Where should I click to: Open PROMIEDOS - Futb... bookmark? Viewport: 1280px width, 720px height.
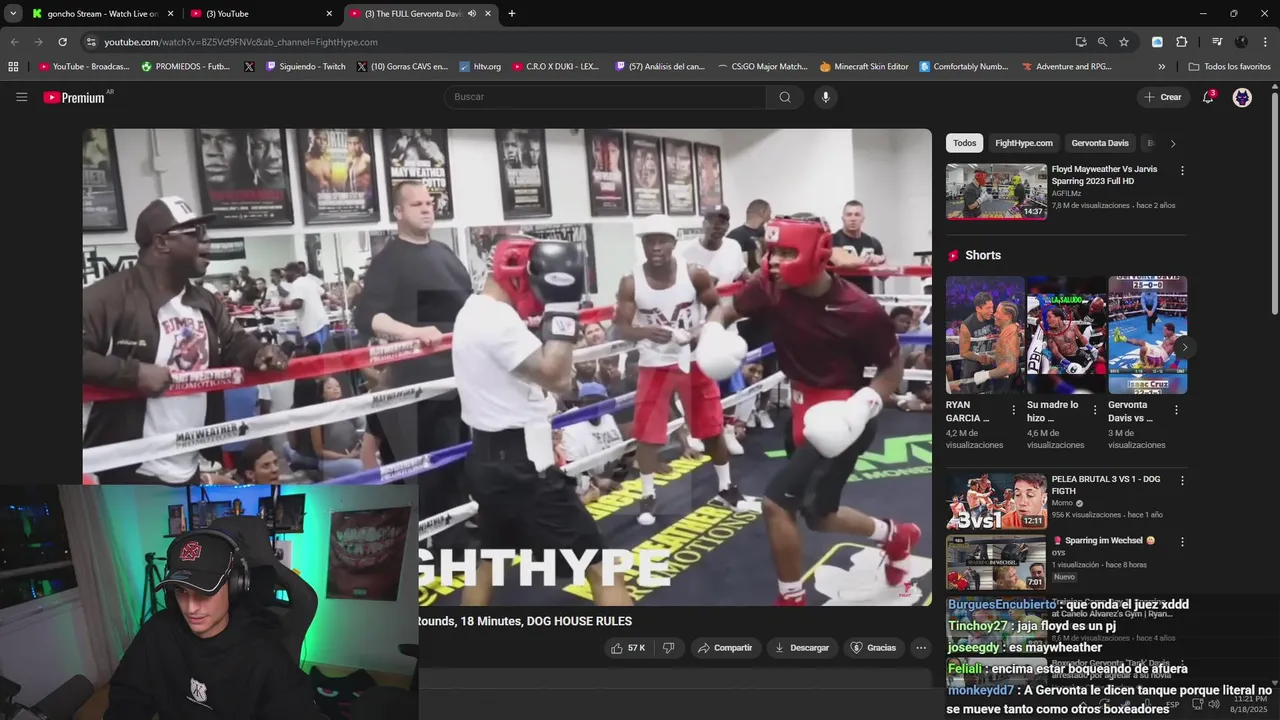pyautogui.click(x=185, y=67)
